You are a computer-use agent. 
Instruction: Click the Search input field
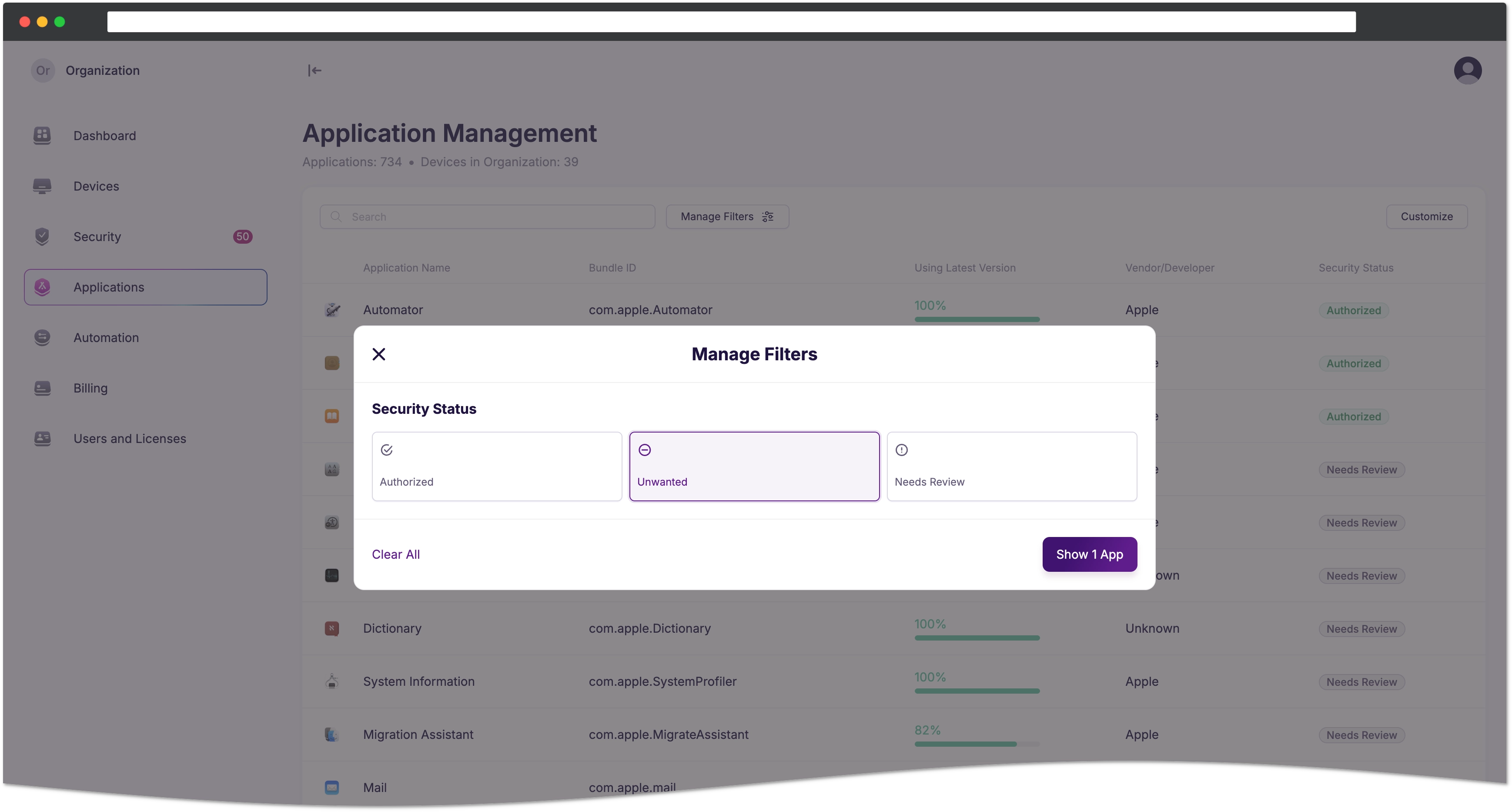tap(487, 216)
